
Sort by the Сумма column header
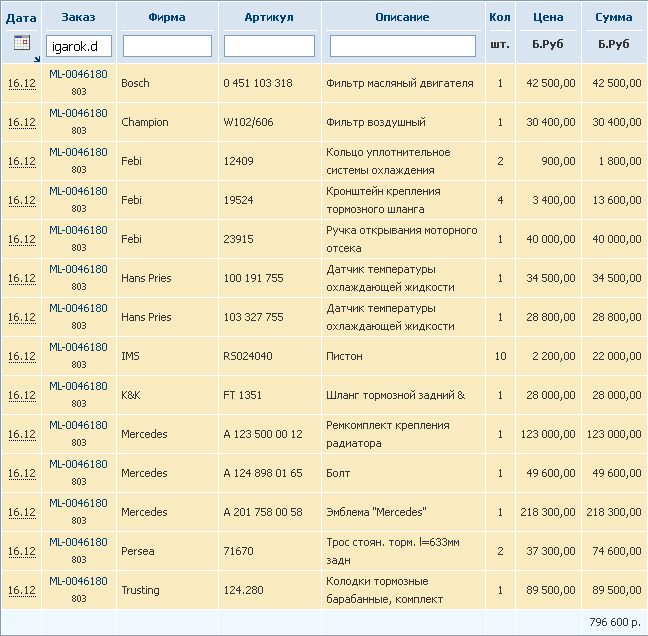[x=614, y=17]
